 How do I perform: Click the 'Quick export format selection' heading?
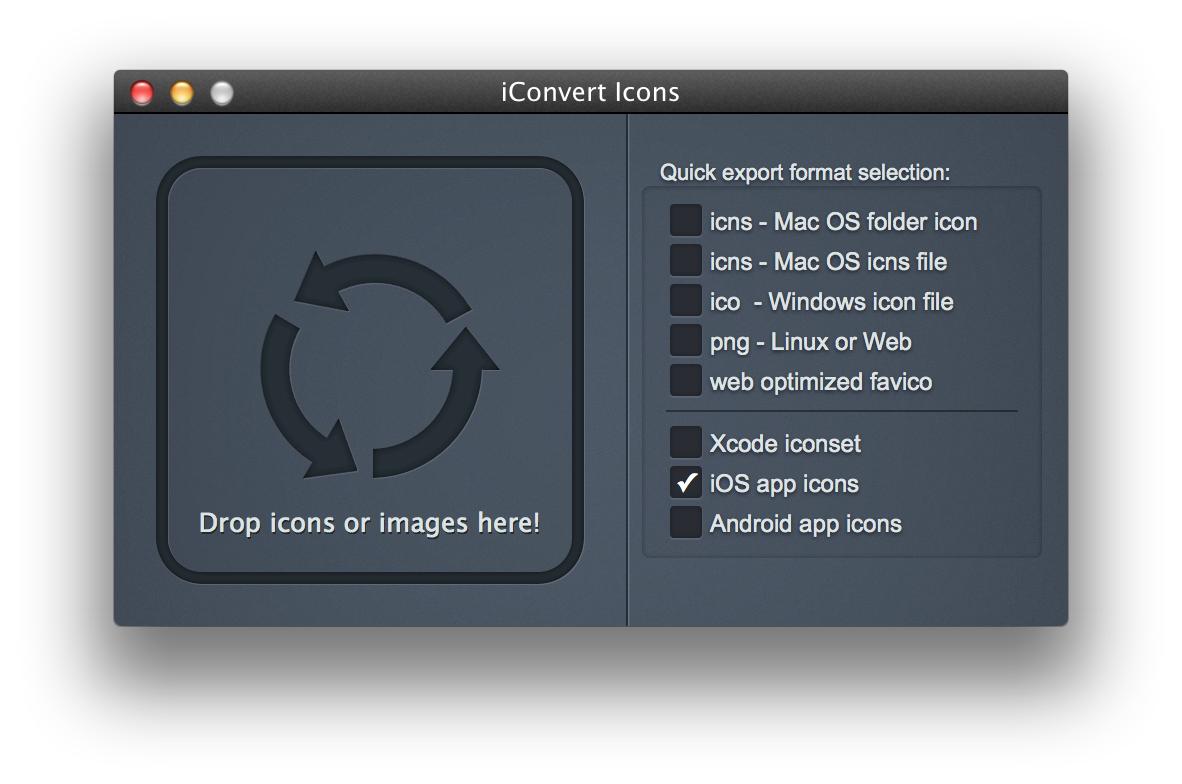point(804,172)
